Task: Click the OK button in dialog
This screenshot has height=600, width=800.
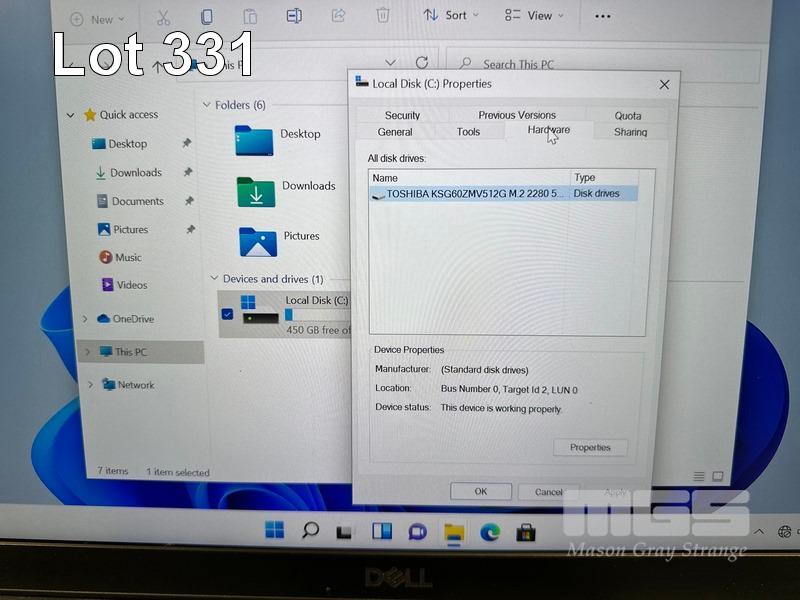Action: coord(480,491)
